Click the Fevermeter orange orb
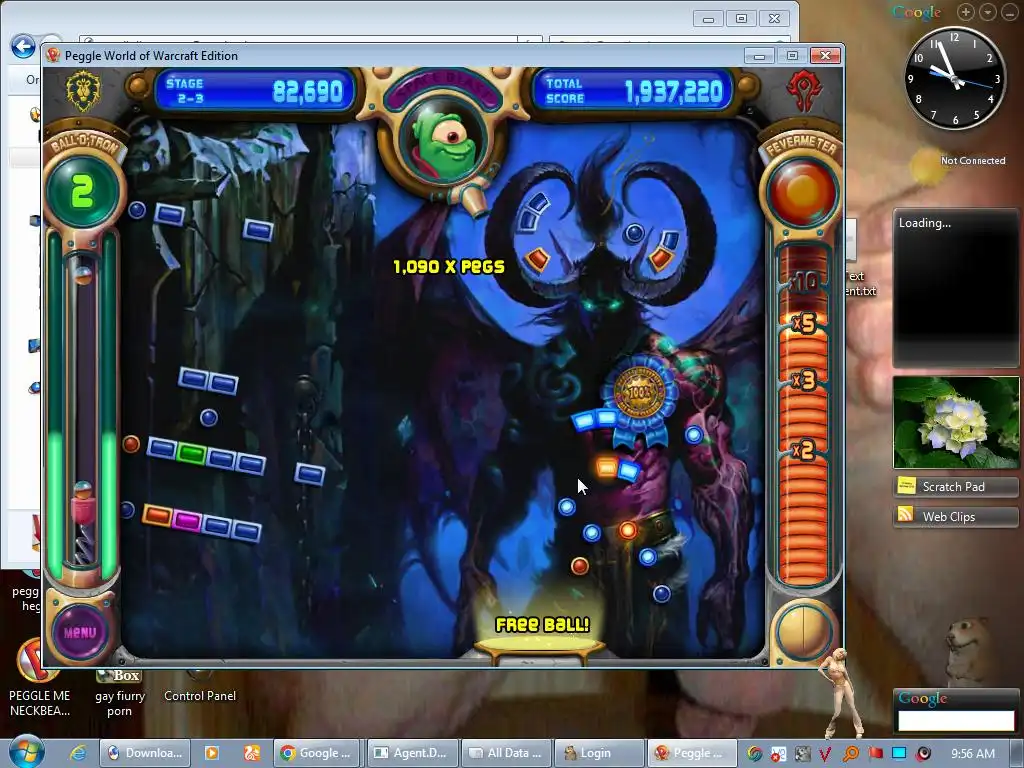 [x=803, y=192]
